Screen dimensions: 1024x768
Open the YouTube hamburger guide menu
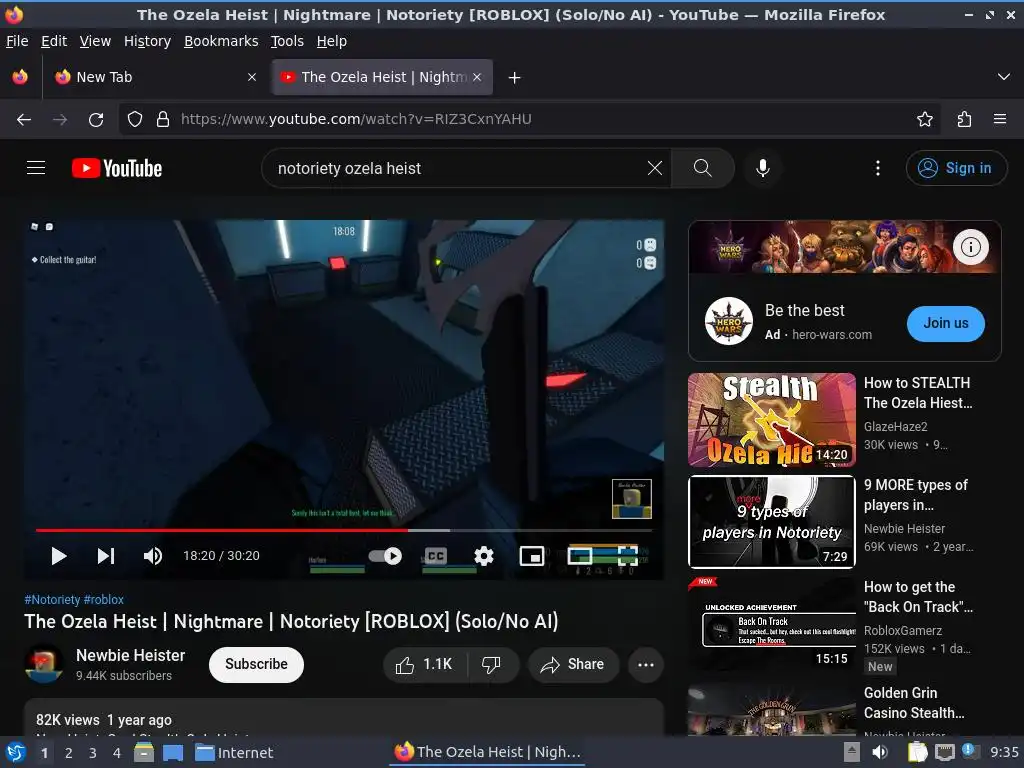[36, 168]
